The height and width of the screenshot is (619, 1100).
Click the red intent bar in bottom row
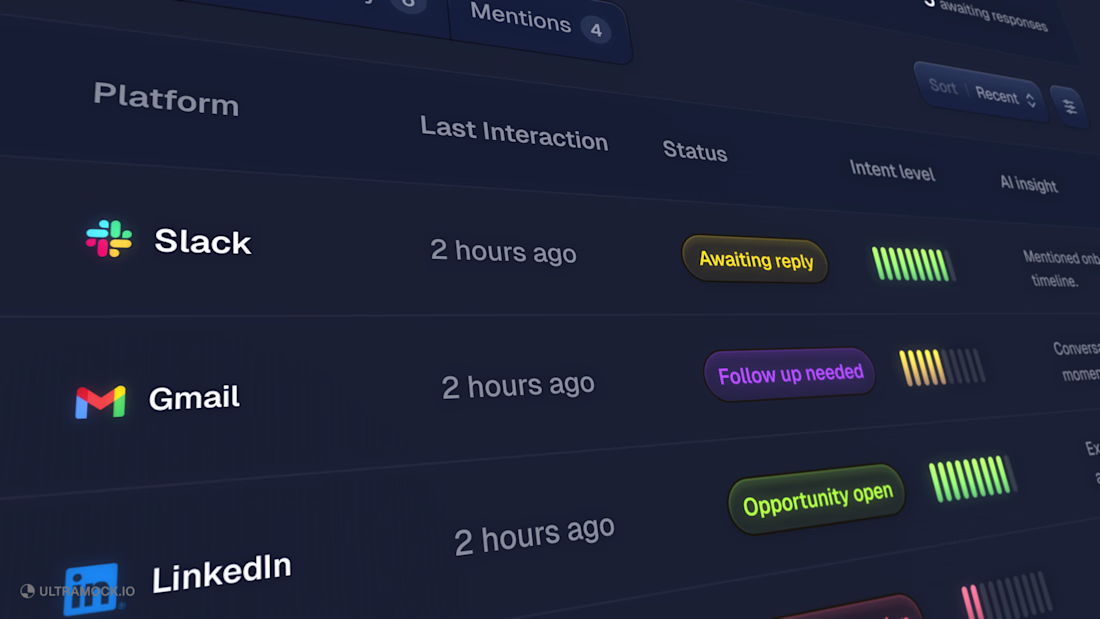coord(1005,597)
